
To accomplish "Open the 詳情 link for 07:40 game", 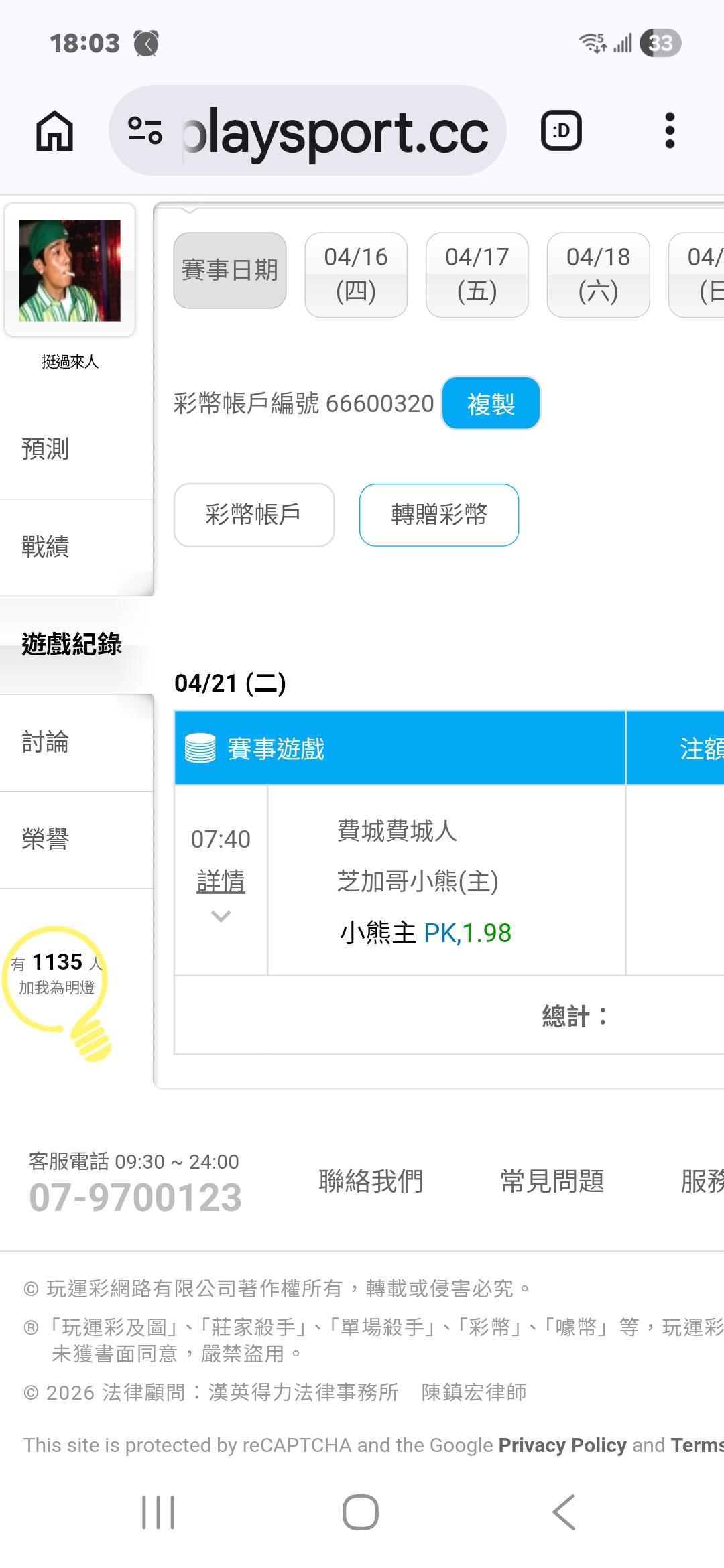I will [x=221, y=881].
